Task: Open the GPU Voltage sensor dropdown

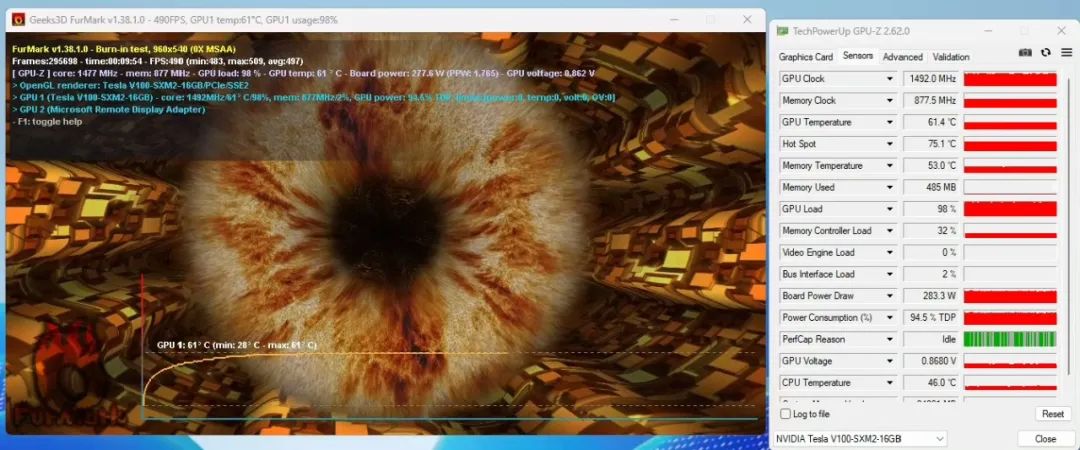Action: tap(890, 361)
